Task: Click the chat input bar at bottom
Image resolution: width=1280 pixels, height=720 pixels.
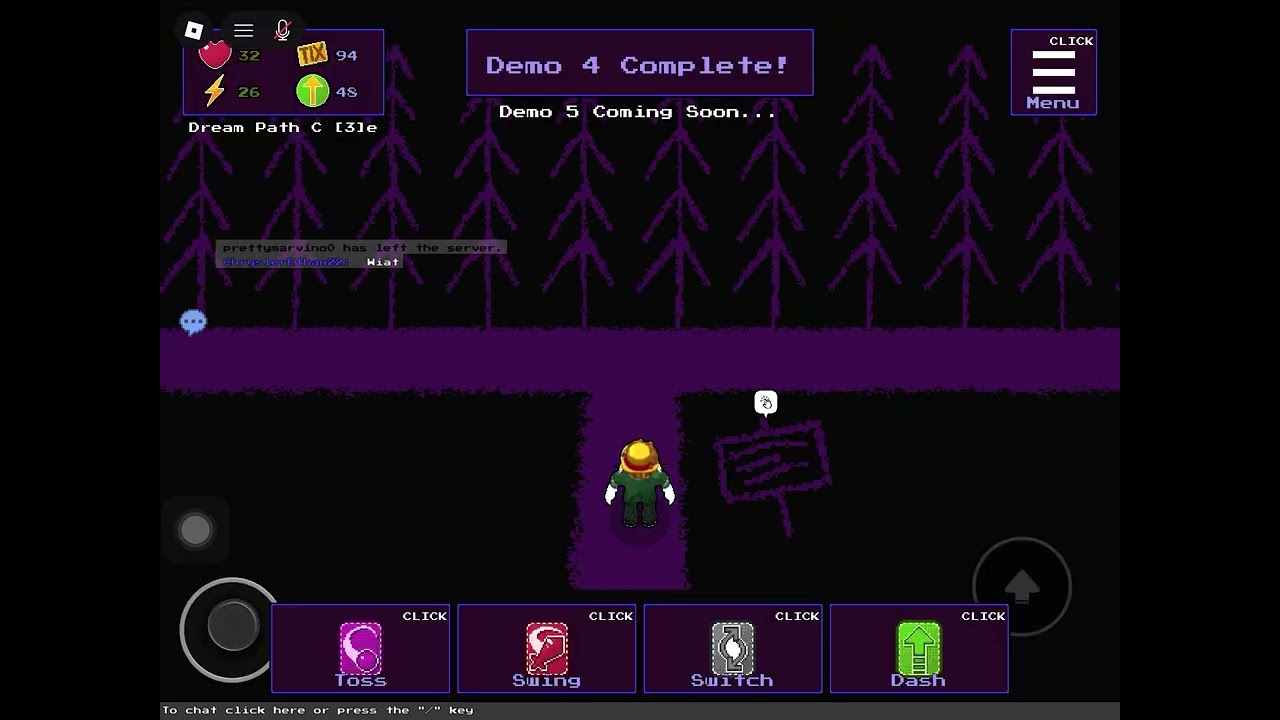Action: coord(640,710)
